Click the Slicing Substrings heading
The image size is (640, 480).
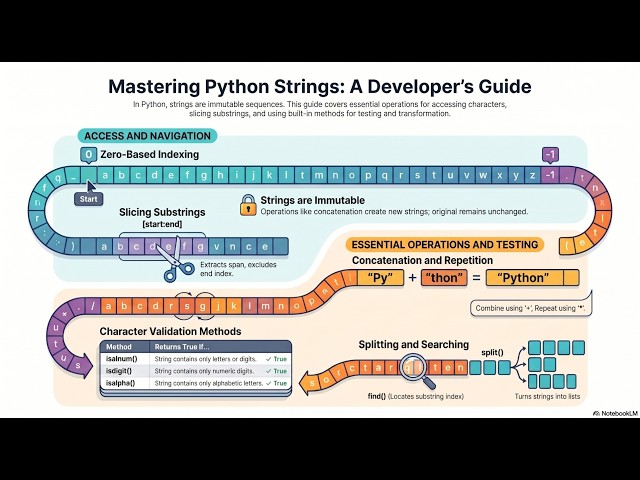(x=162, y=212)
